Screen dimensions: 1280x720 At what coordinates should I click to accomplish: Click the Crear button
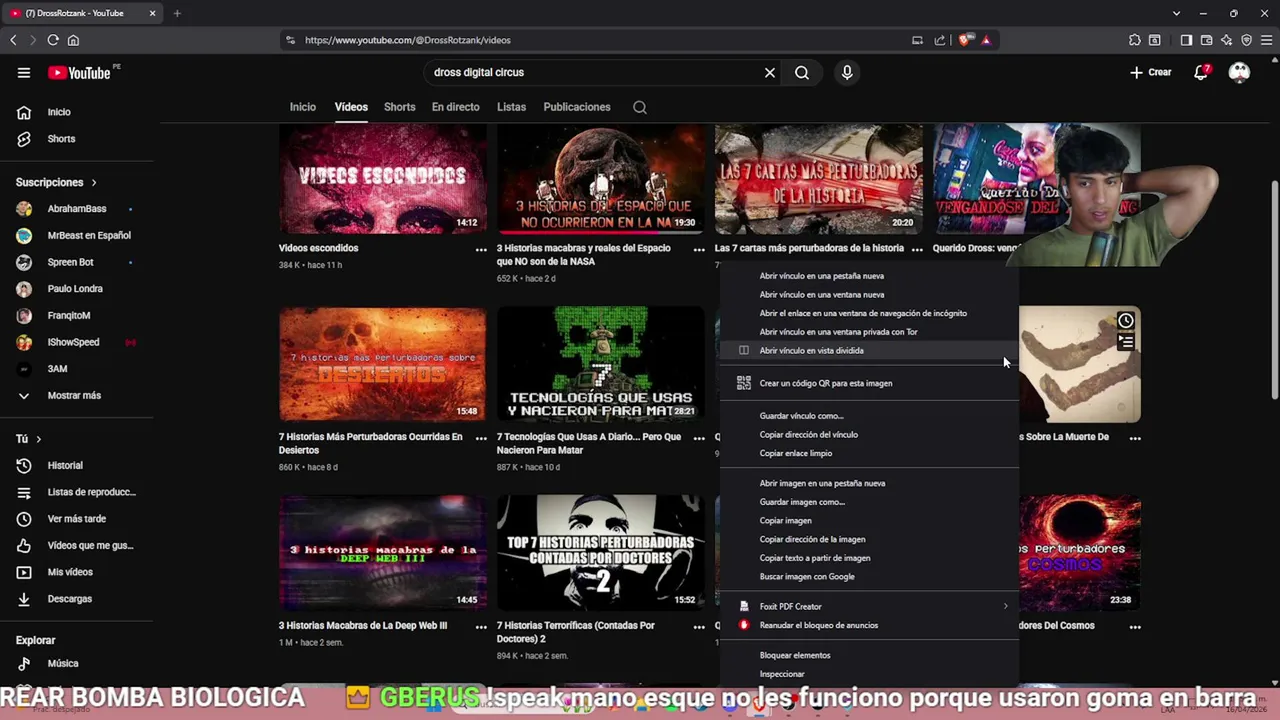(1151, 72)
